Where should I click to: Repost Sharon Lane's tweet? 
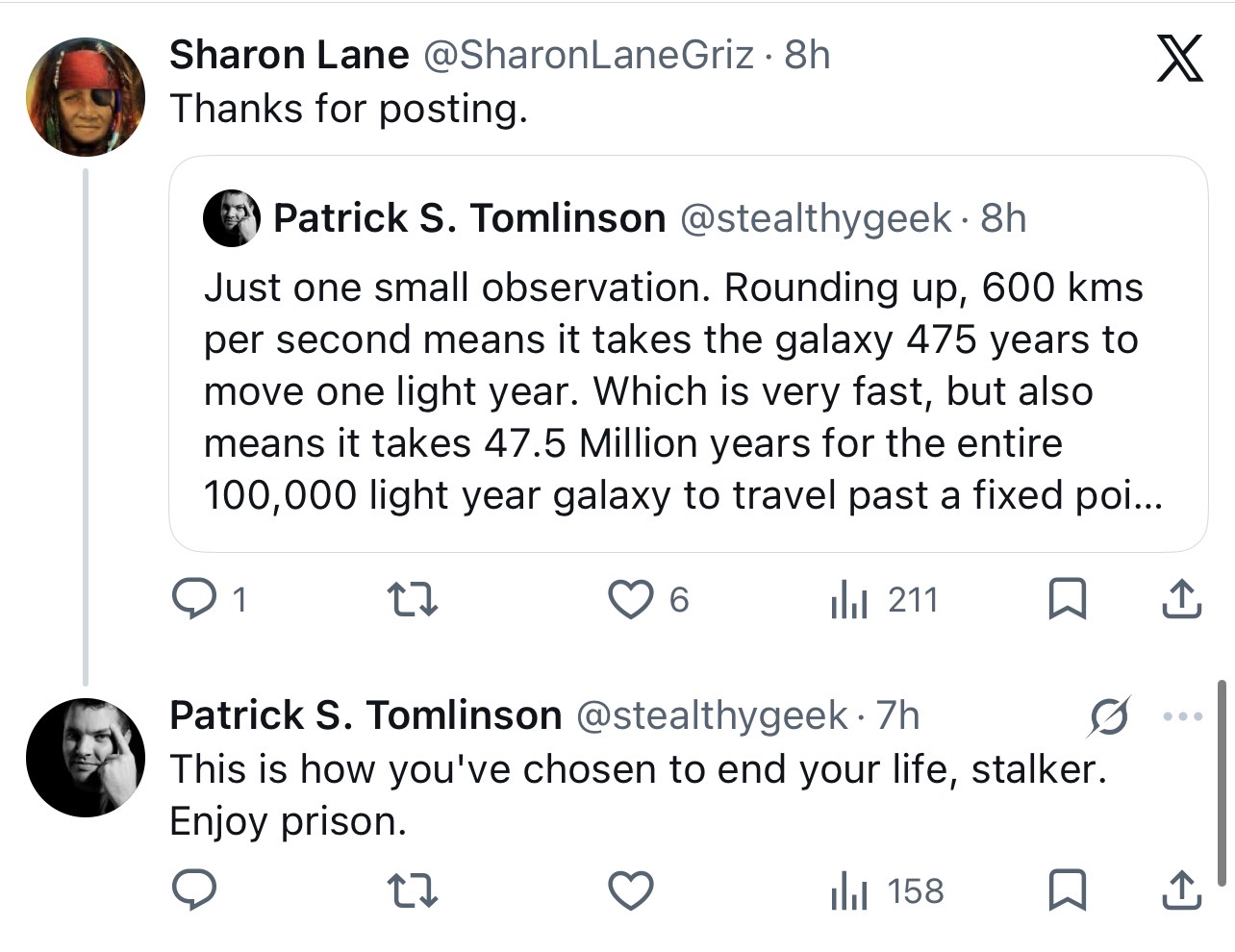click(x=412, y=601)
